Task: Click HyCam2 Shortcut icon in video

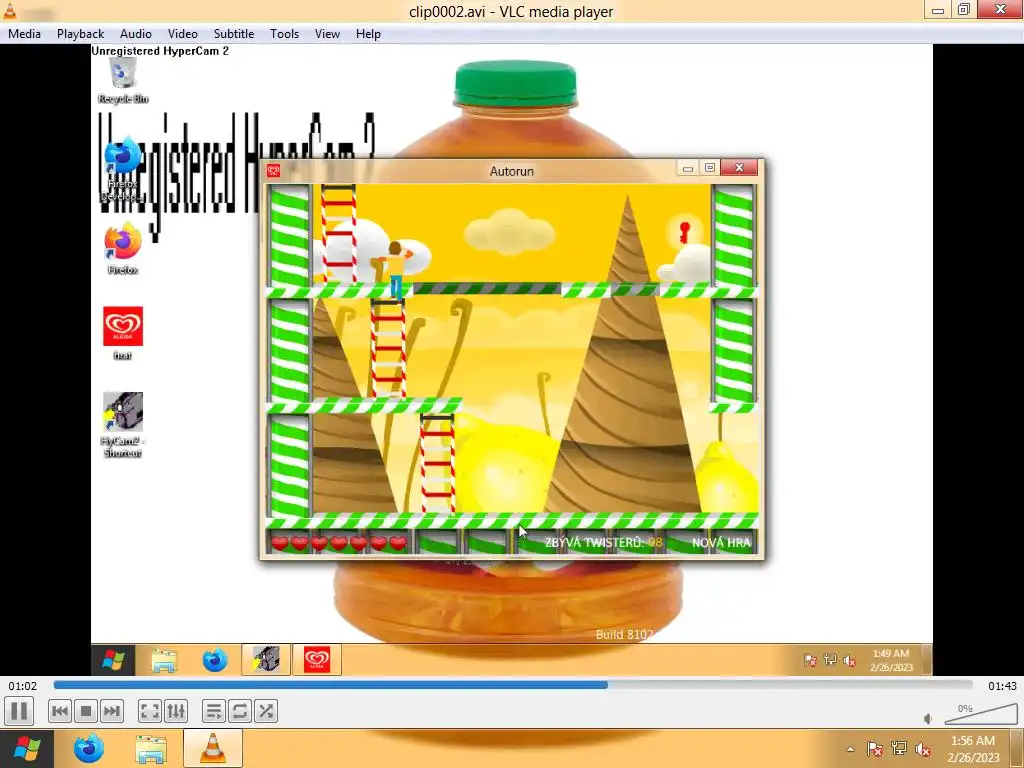Action: (122, 424)
